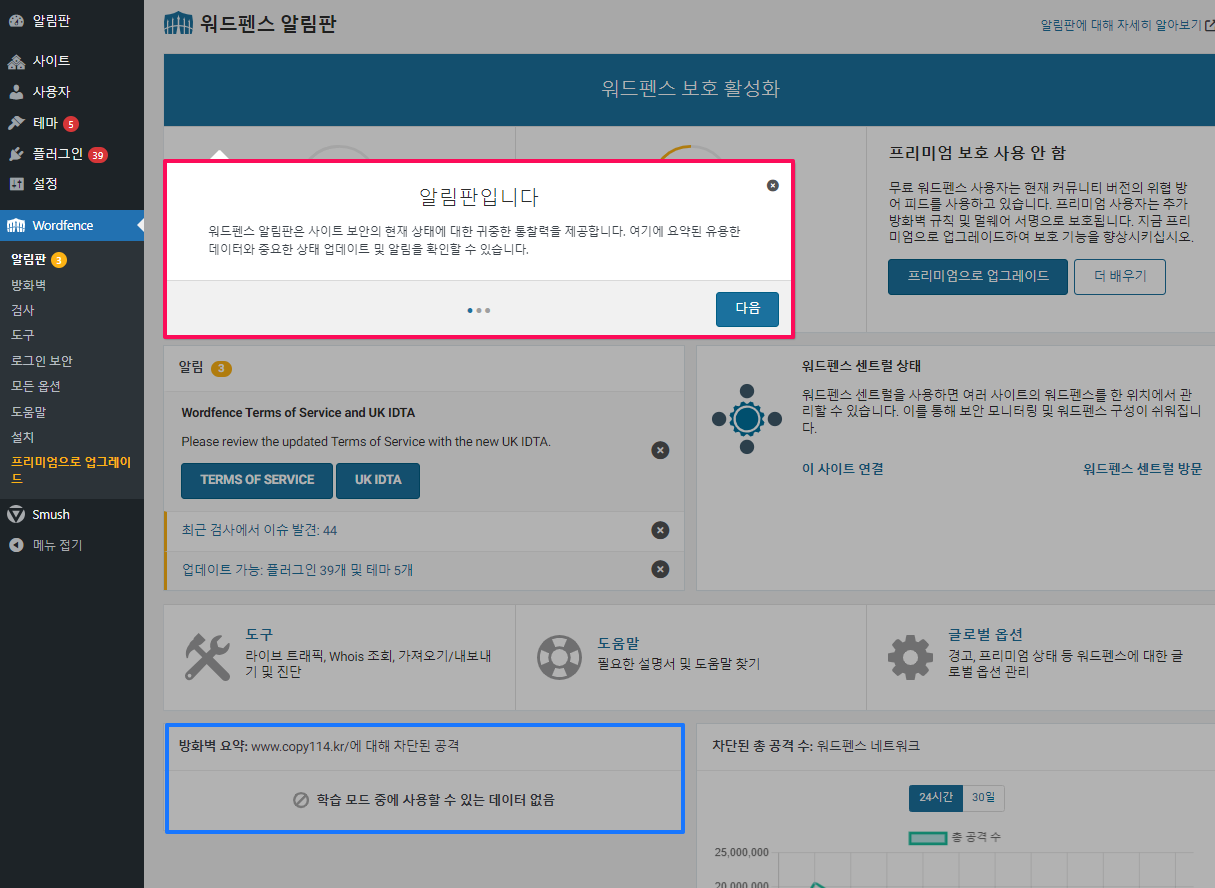Click the Wordfence Central network icon
The width and height of the screenshot is (1215, 888).
(x=746, y=418)
